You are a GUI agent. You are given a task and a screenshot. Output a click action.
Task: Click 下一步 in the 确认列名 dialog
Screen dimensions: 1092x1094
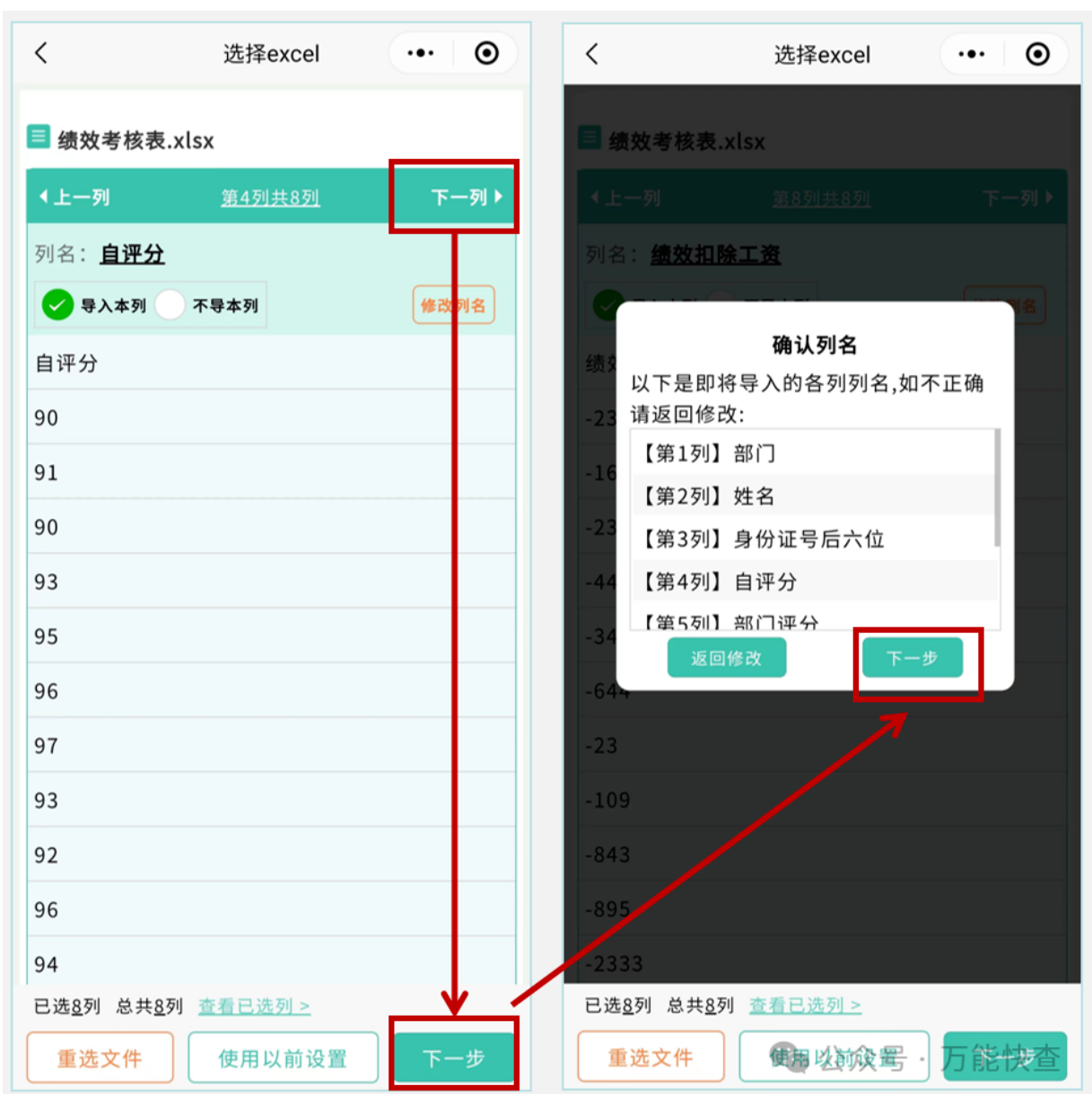(x=913, y=659)
